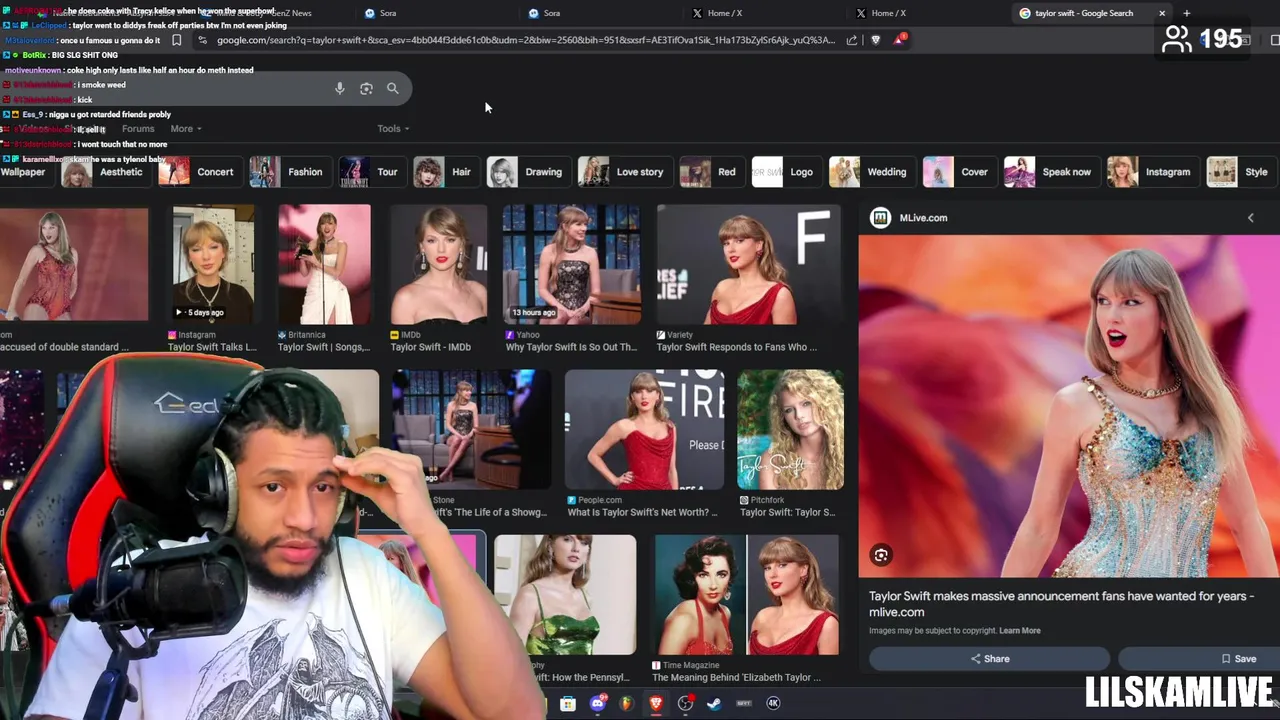Select the taylor swift - Google Search tab
Screen dimensions: 1280x720
tap(1083, 13)
